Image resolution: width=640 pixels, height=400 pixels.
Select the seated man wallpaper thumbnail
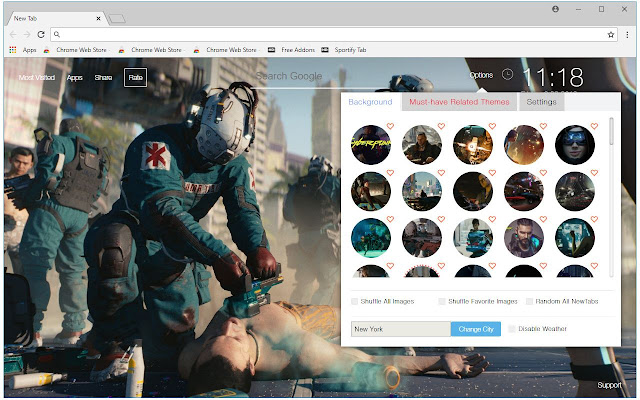pyautogui.click(x=422, y=145)
